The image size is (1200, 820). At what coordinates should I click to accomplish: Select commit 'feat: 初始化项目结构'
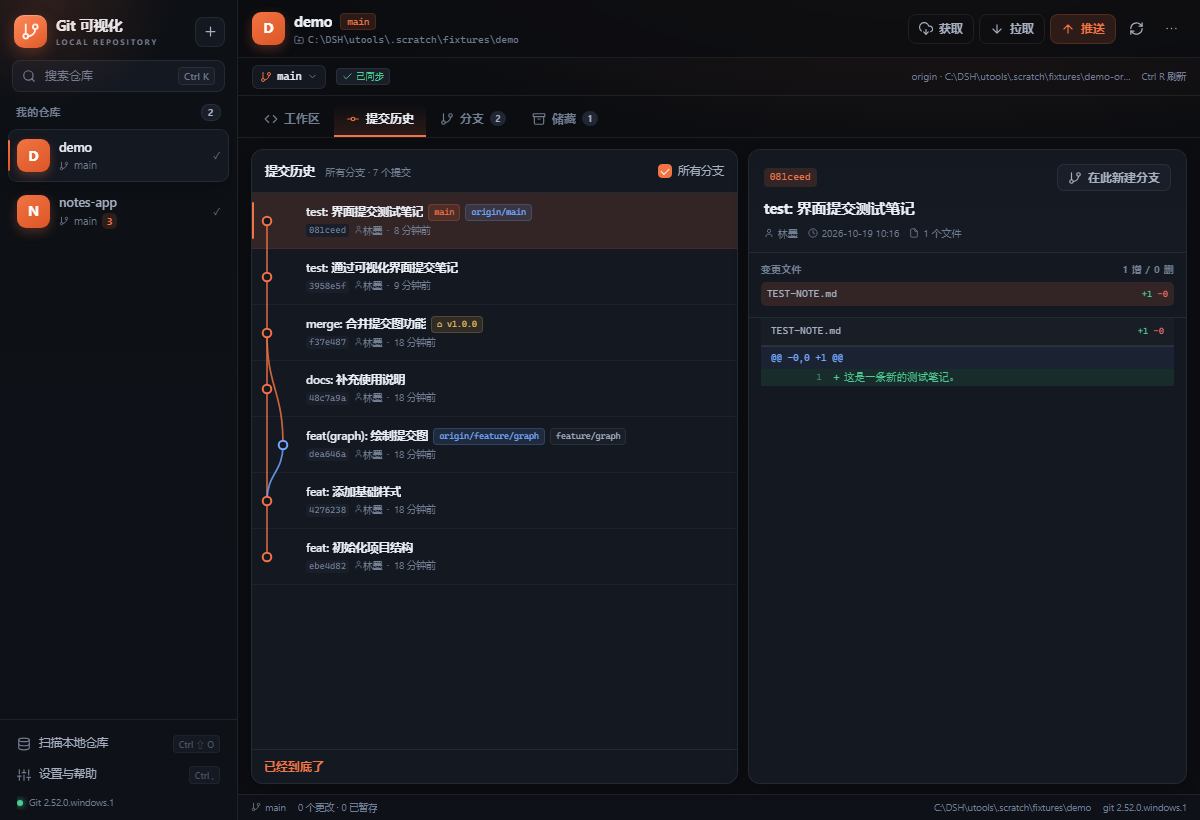[494, 556]
